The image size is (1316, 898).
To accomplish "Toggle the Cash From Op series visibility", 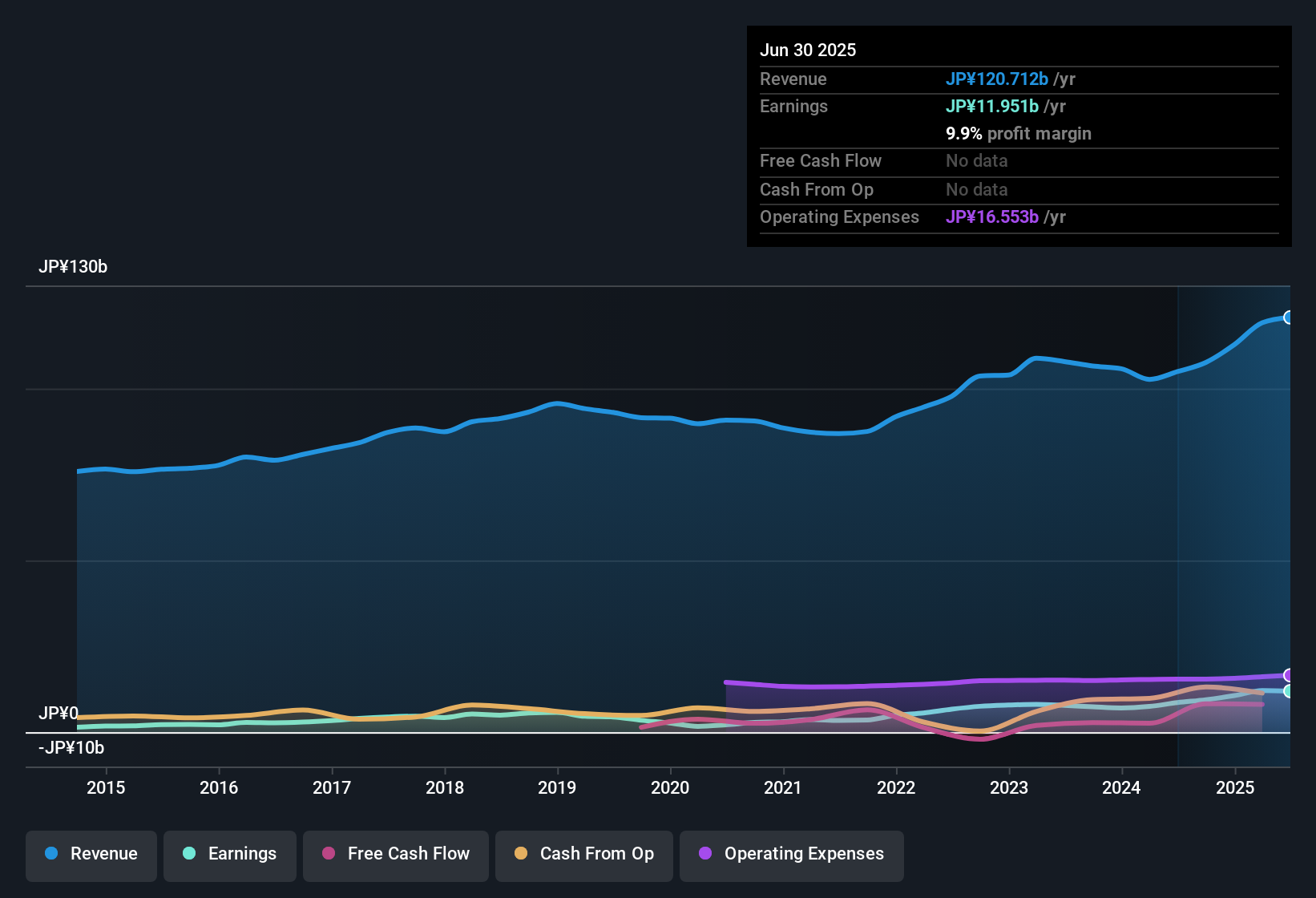I will pos(583,854).
